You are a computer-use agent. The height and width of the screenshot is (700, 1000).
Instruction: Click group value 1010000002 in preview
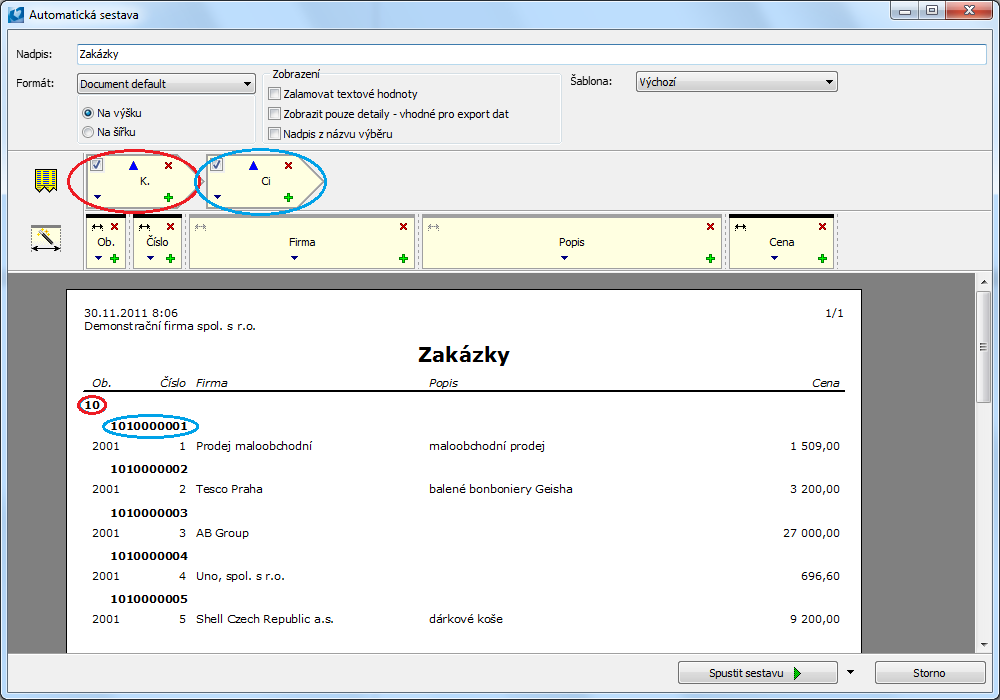[149, 469]
